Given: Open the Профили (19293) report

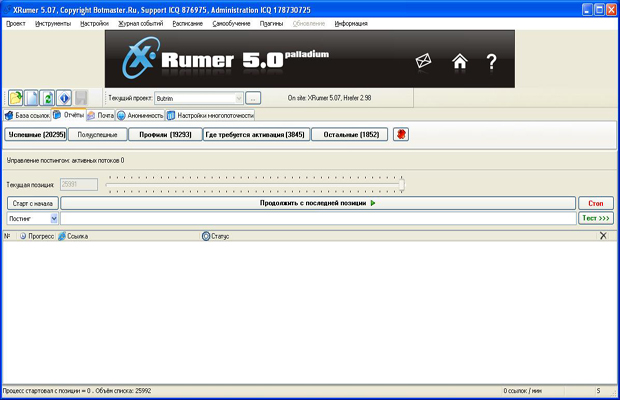Looking at the screenshot, I should [x=165, y=134].
